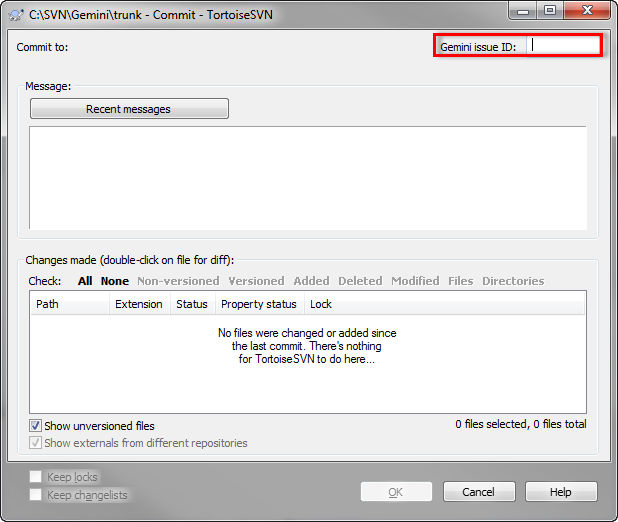Viewport: 618px width, 522px height.
Task: Sort by the Extension column header
Action: click(x=140, y=304)
